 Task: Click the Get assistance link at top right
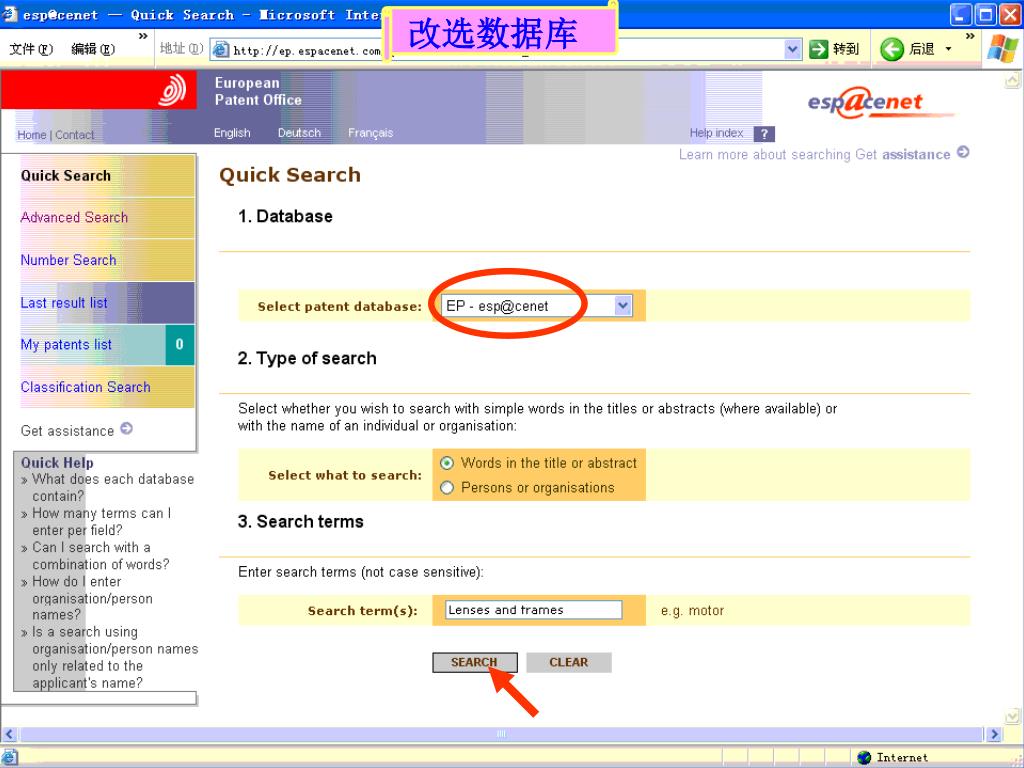point(903,155)
